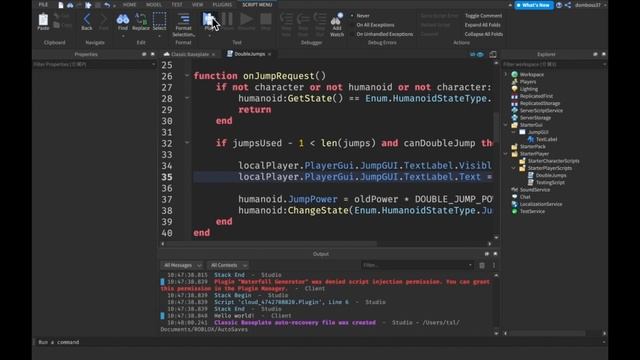Open Find with the binoculars icon
This screenshot has width=640, height=360.
122,19
